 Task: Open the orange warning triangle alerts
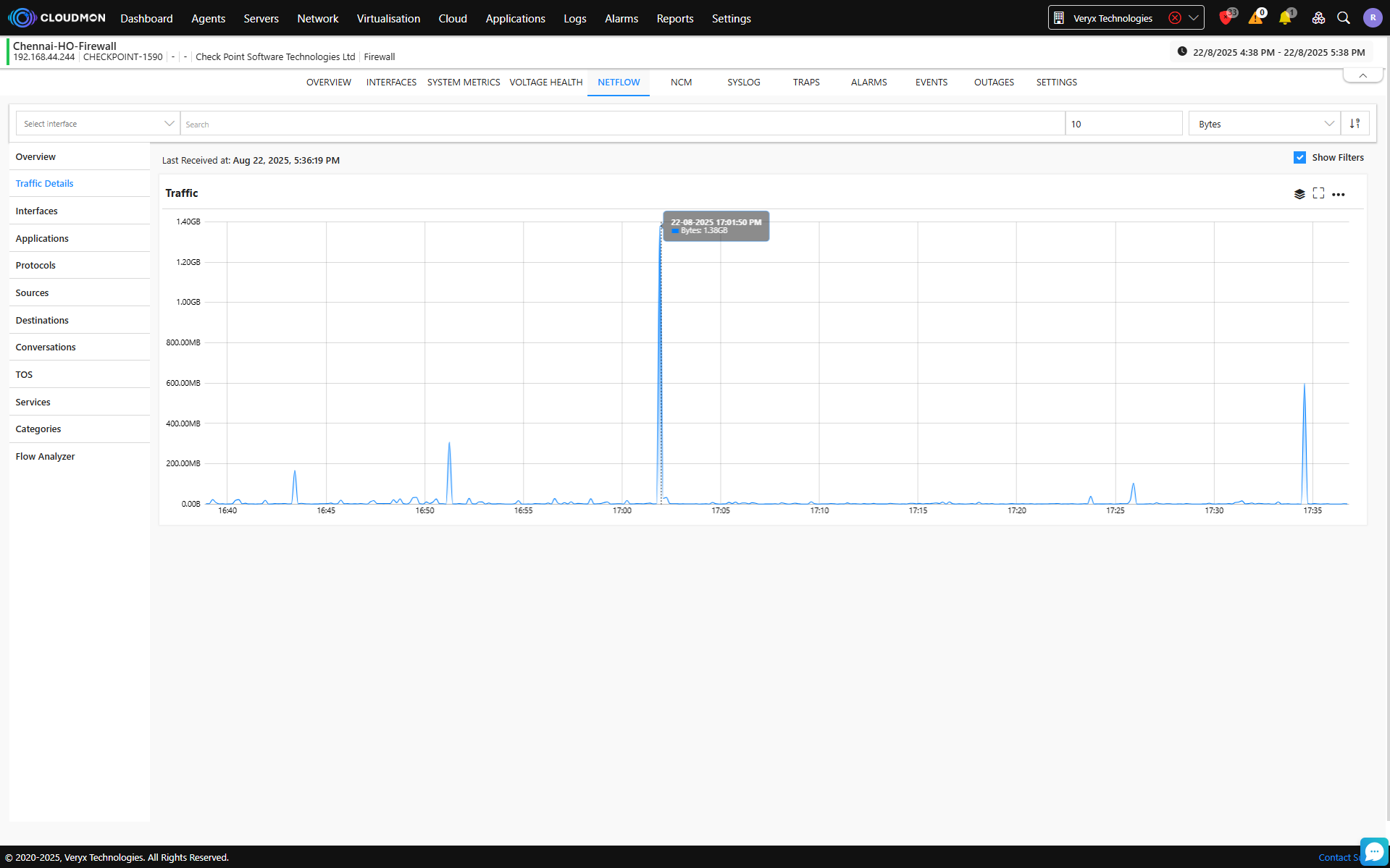(x=1255, y=18)
